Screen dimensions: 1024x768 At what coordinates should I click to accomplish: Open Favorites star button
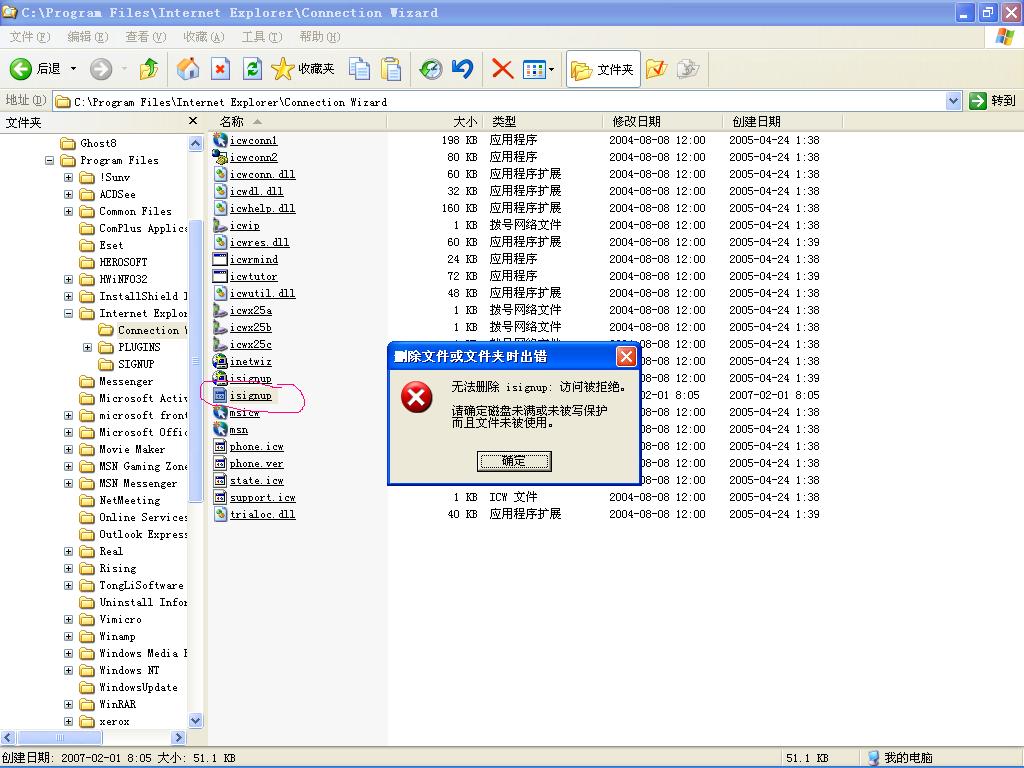tap(302, 69)
